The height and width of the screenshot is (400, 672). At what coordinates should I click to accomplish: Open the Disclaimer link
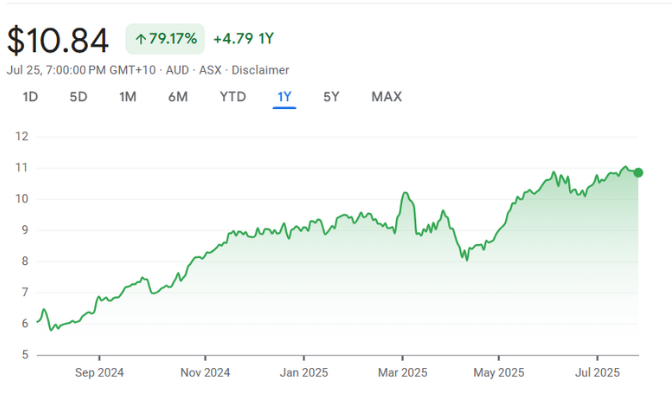(x=262, y=70)
